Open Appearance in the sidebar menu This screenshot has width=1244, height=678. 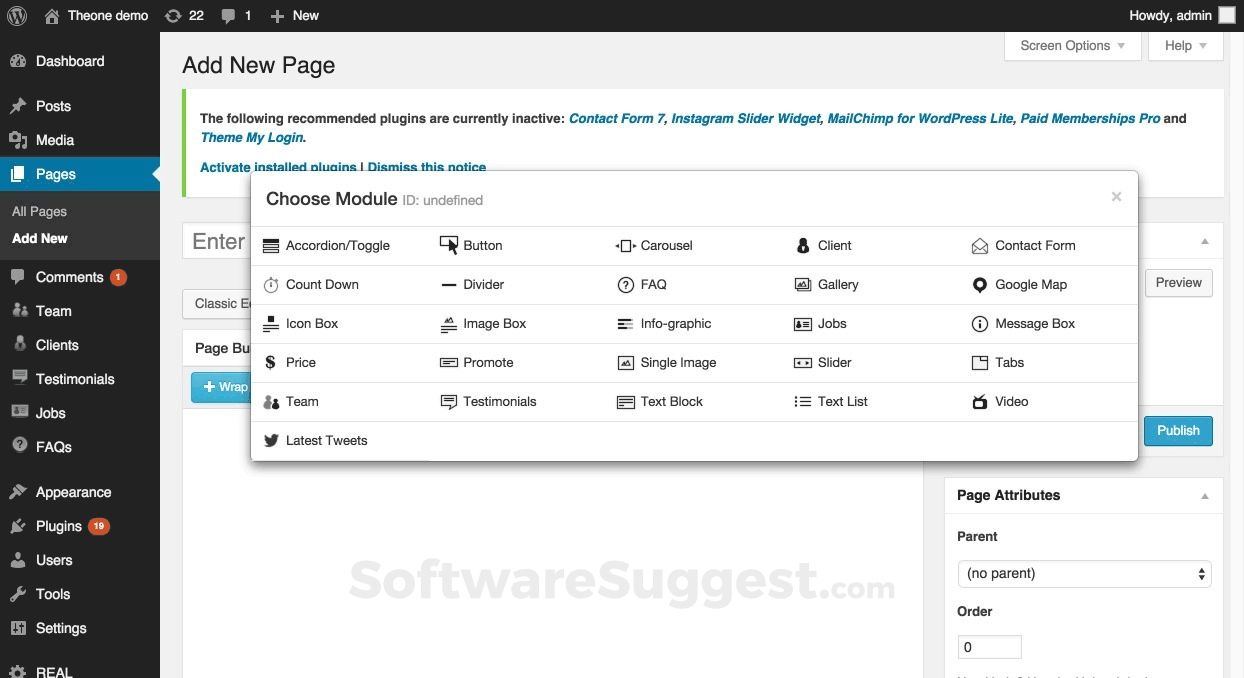pyautogui.click(x=73, y=492)
